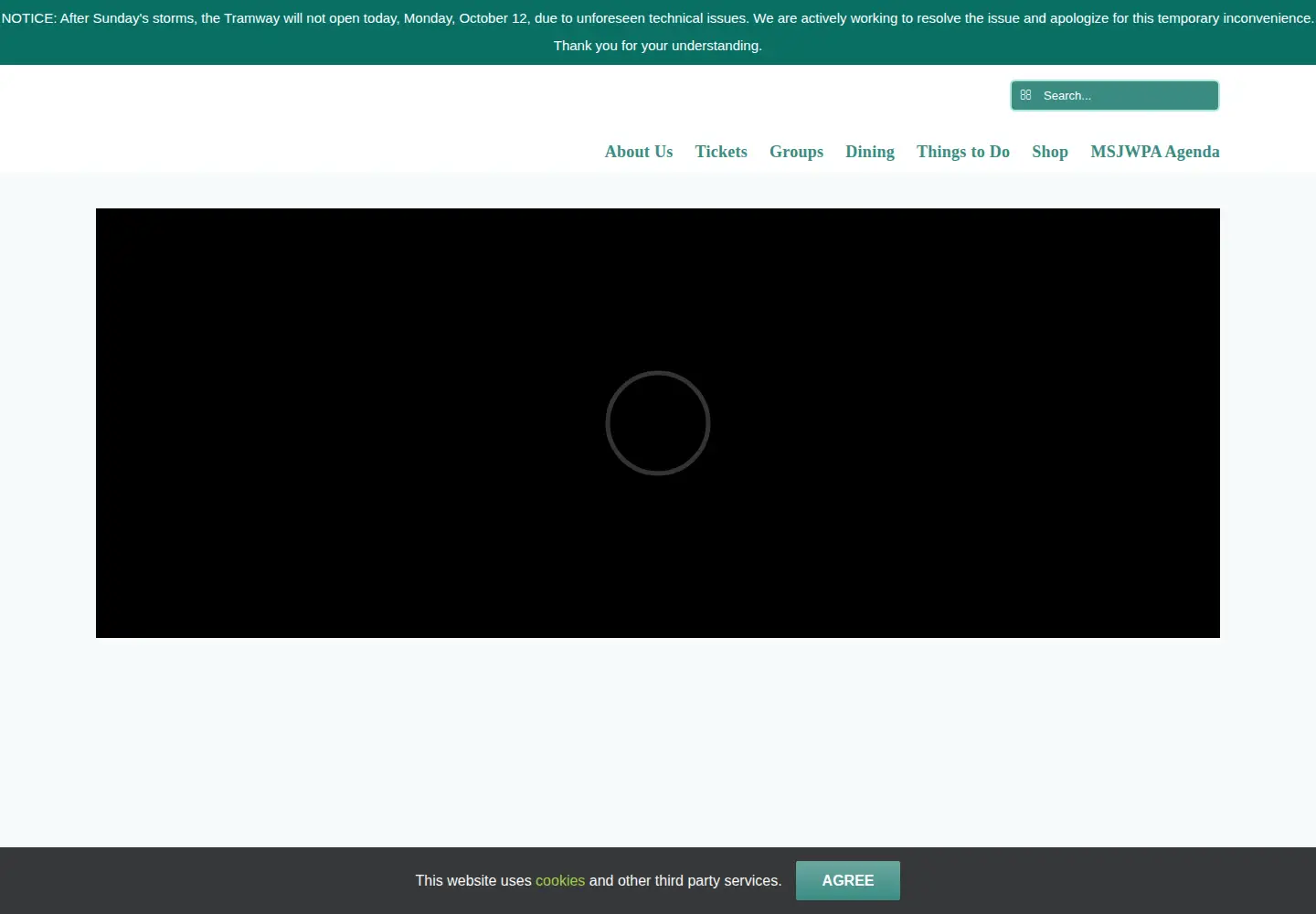
Task: Click the search grid icon
Action: click(1025, 95)
